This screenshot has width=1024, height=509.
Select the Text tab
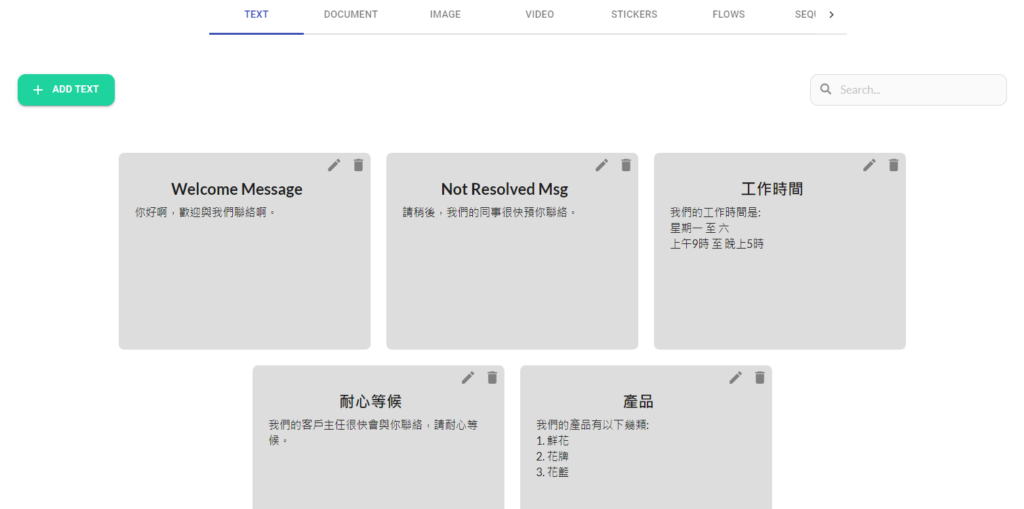coord(256,15)
